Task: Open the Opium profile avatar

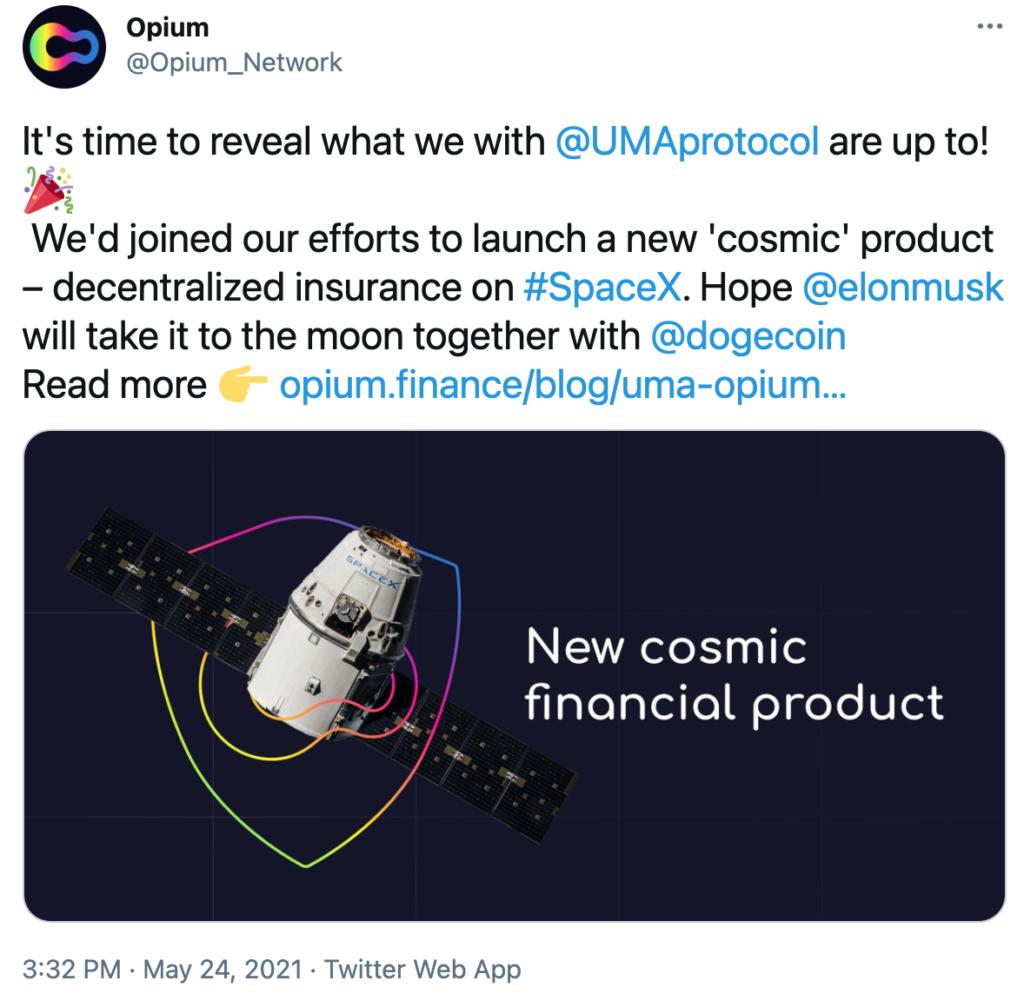Action: click(x=63, y=46)
